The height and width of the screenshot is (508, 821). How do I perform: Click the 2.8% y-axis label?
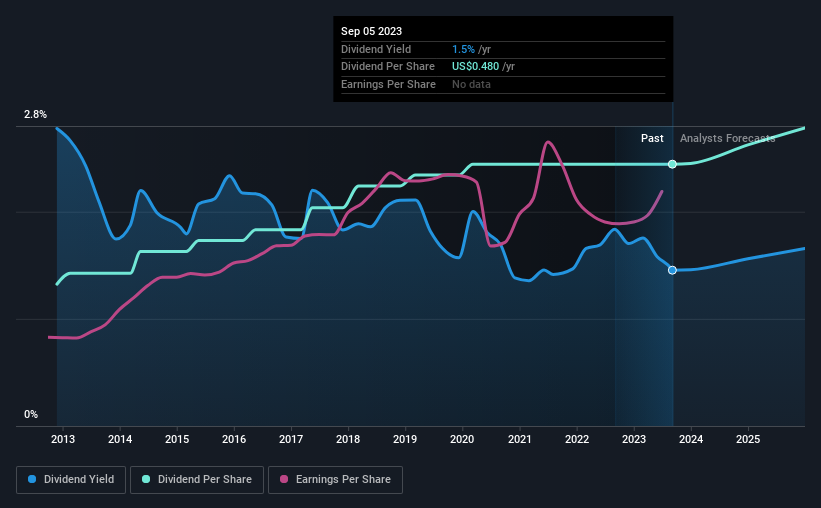pyautogui.click(x=35, y=114)
